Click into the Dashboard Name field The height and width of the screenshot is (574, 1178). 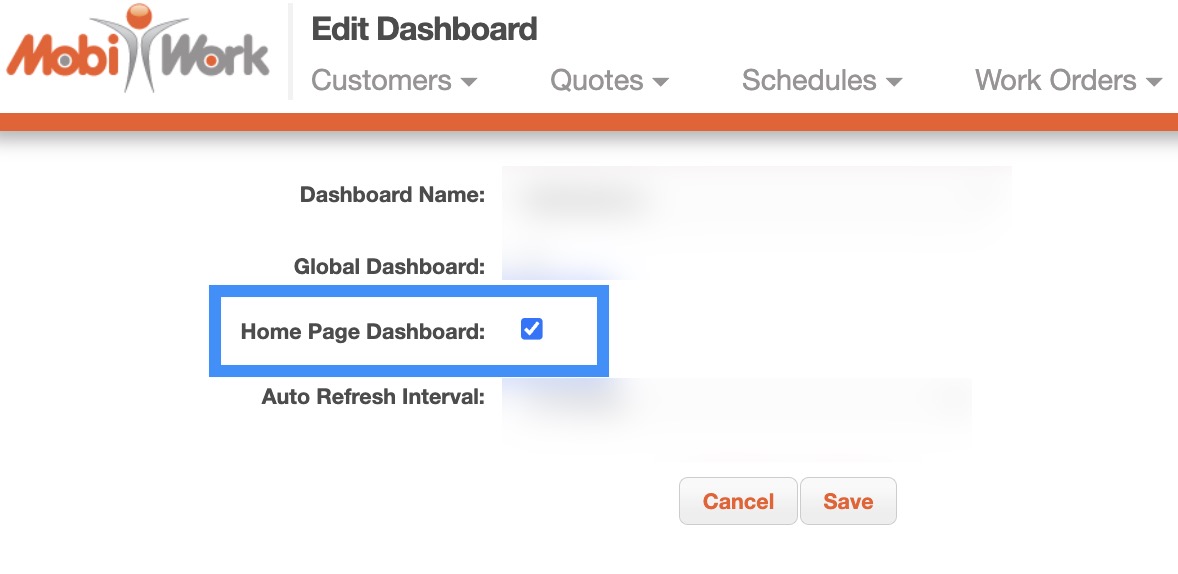coord(755,195)
